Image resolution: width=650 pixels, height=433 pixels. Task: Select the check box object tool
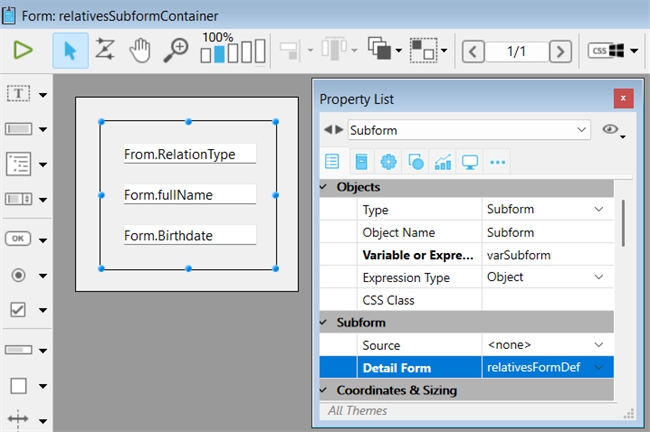tap(20, 310)
